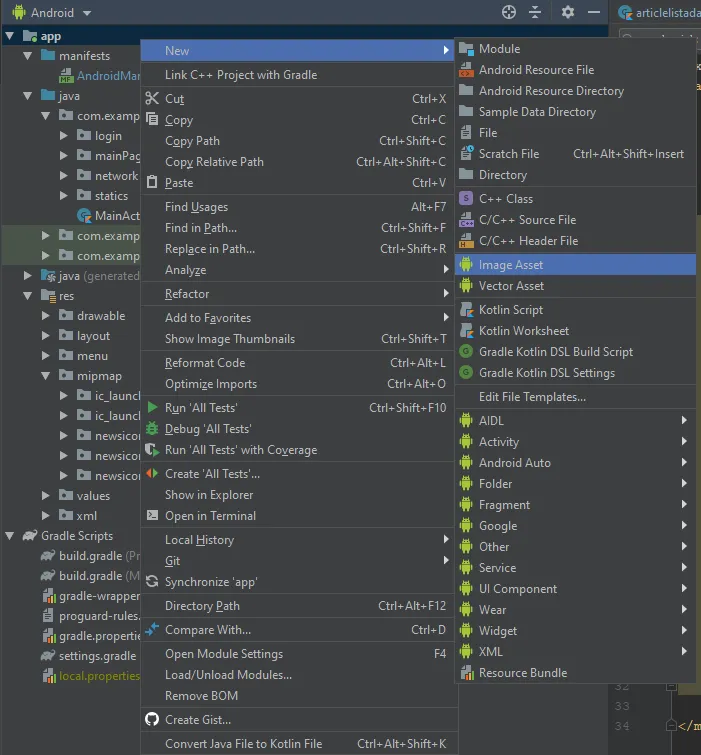Select the network package

pyautogui.click(x=116, y=176)
